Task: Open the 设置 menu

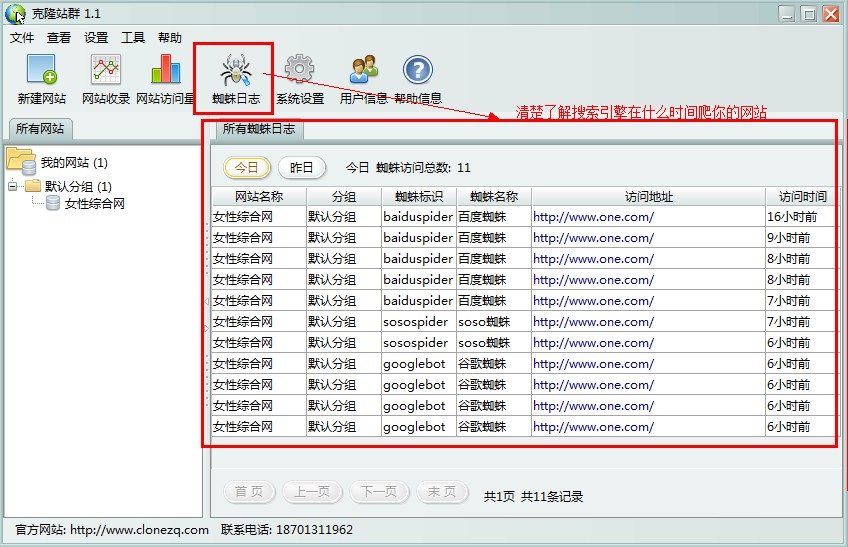Action: 96,37
